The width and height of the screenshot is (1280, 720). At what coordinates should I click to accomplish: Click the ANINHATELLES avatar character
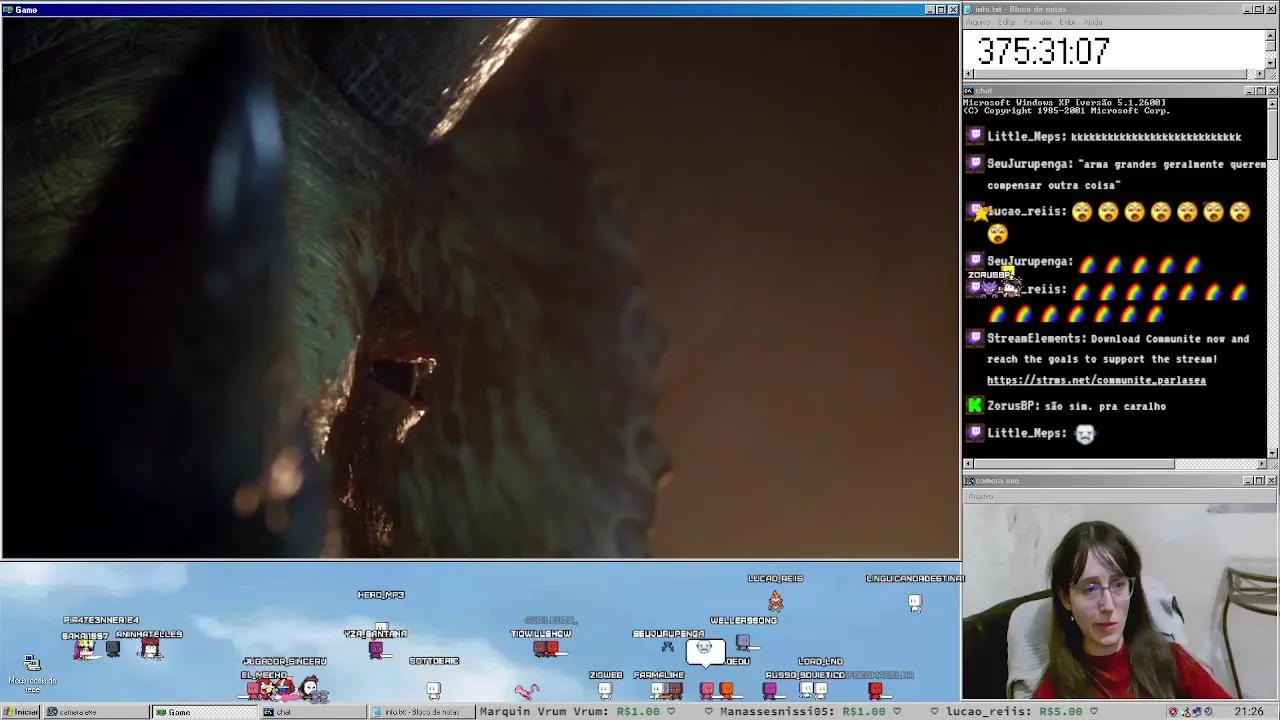[x=150, y=650]
